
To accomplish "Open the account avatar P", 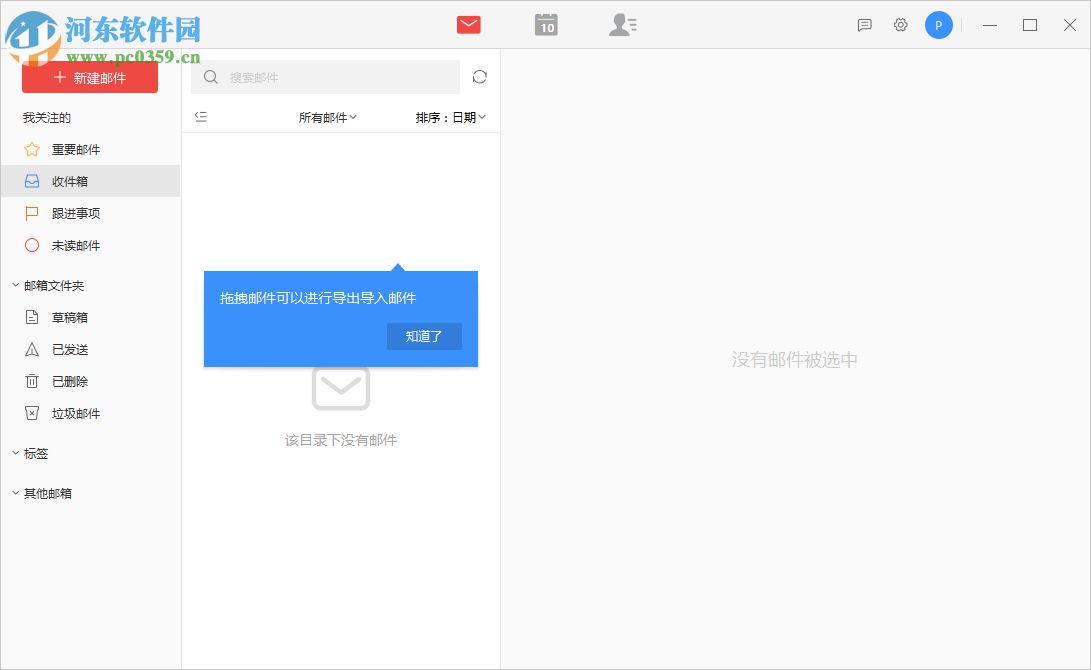I will pyautogui.click(x=938, y=24).
